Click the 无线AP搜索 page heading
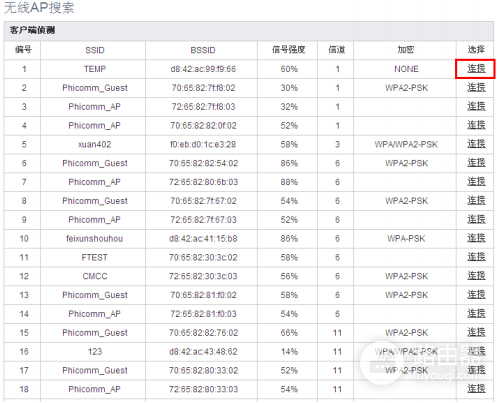This screenshot has width=500, height=403. pyautogui.click(x=39, y=8)
